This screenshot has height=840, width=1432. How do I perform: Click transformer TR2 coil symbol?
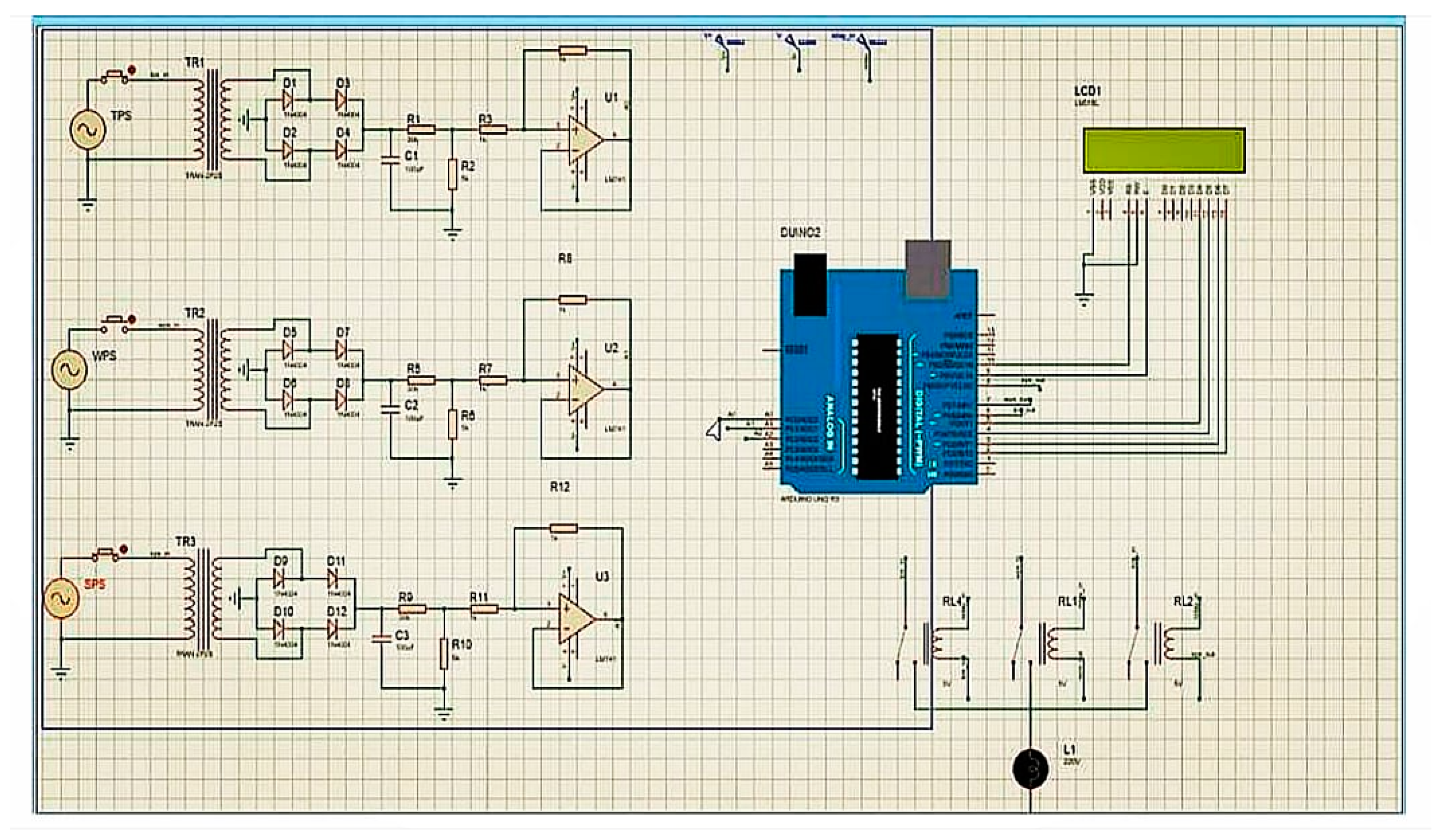[x=213, y=370]
